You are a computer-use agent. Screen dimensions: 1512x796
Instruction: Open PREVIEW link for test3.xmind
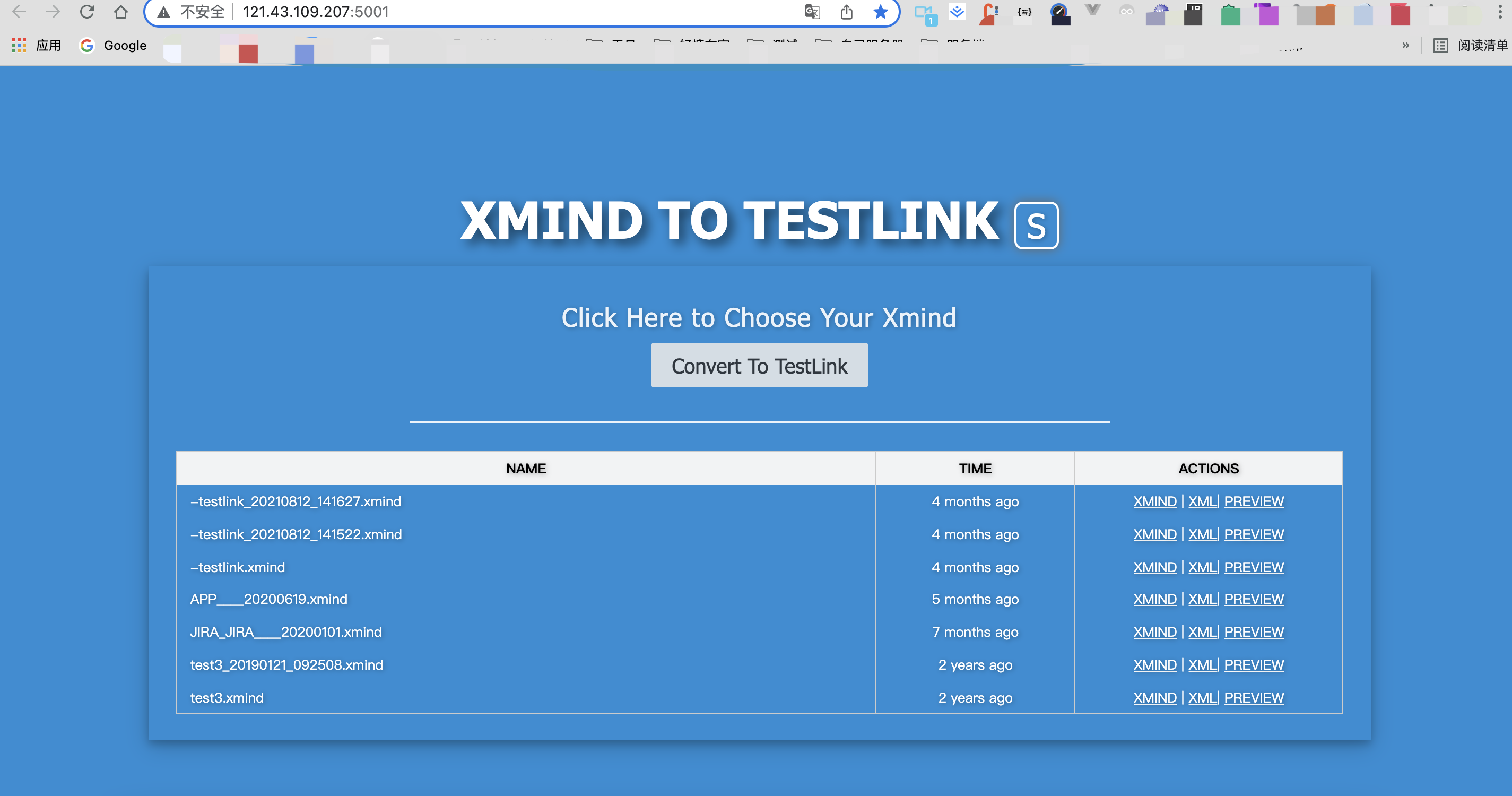1254,698
